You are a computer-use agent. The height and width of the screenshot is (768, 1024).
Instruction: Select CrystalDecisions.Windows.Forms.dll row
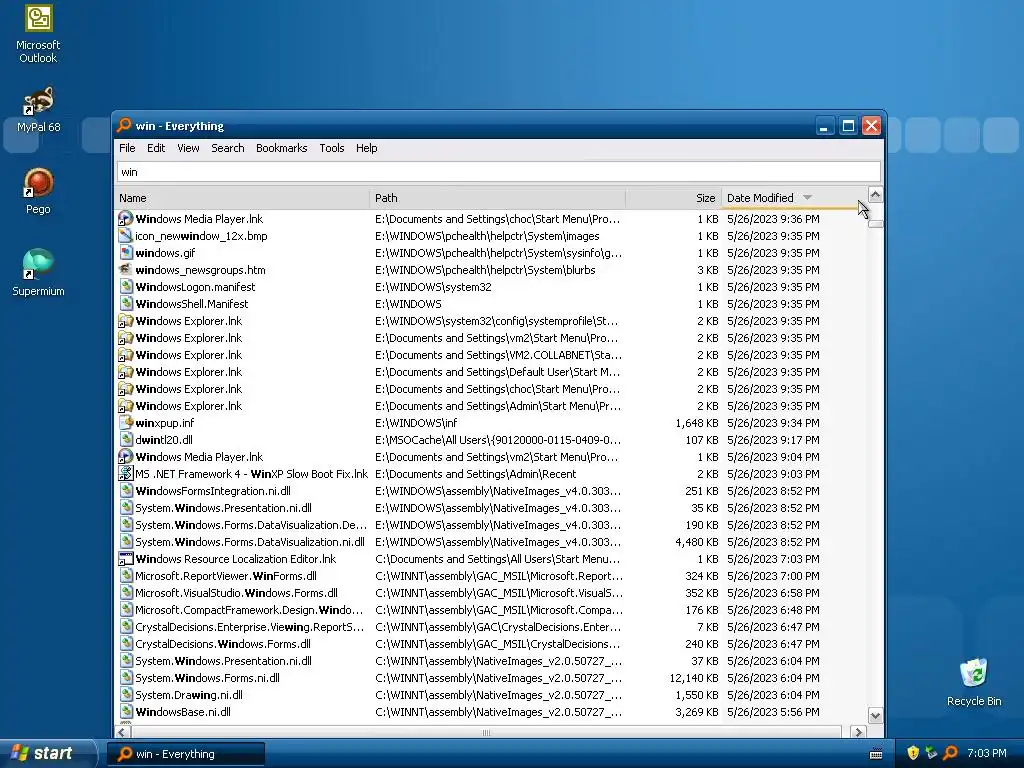(490, 643)
